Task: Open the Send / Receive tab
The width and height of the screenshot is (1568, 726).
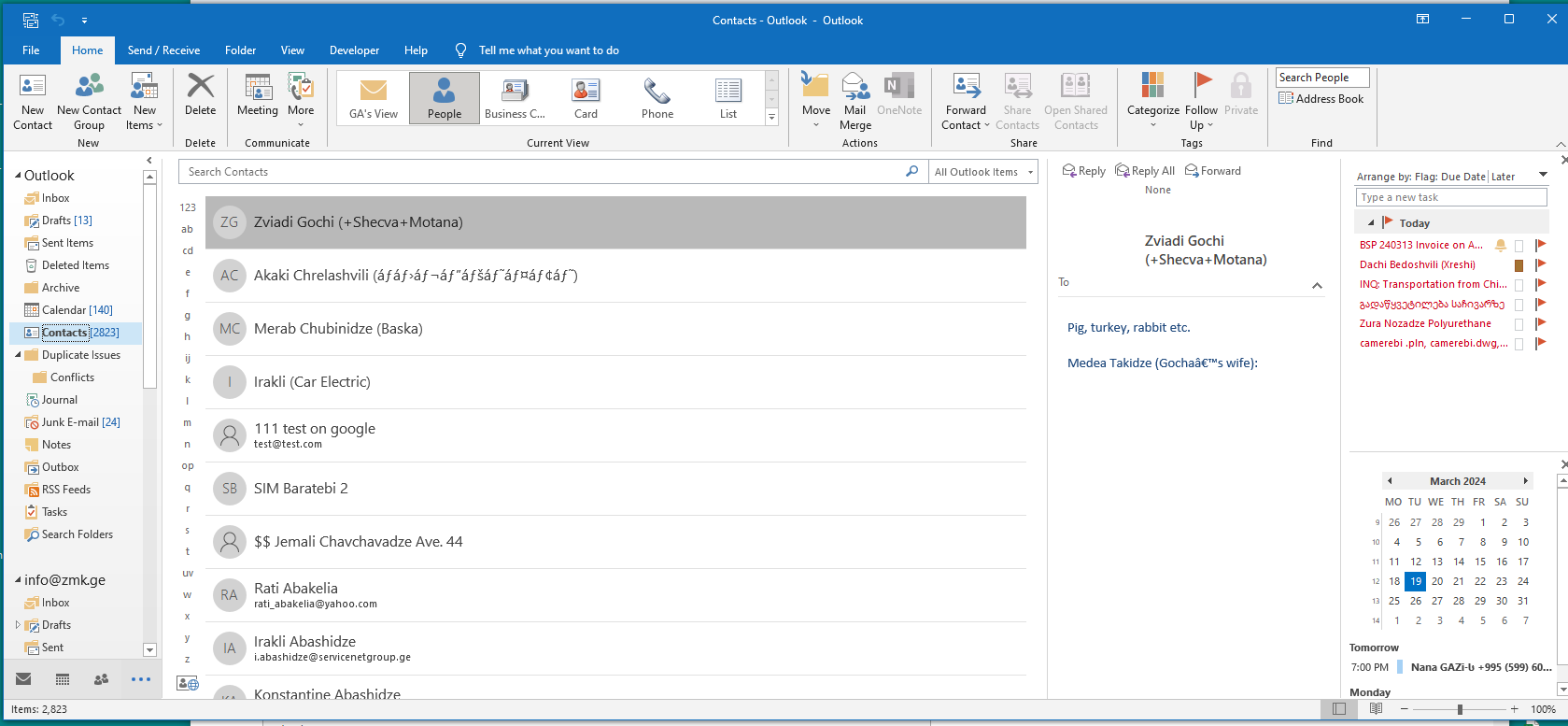Action: pyautogui.click(x=163, y=50)
